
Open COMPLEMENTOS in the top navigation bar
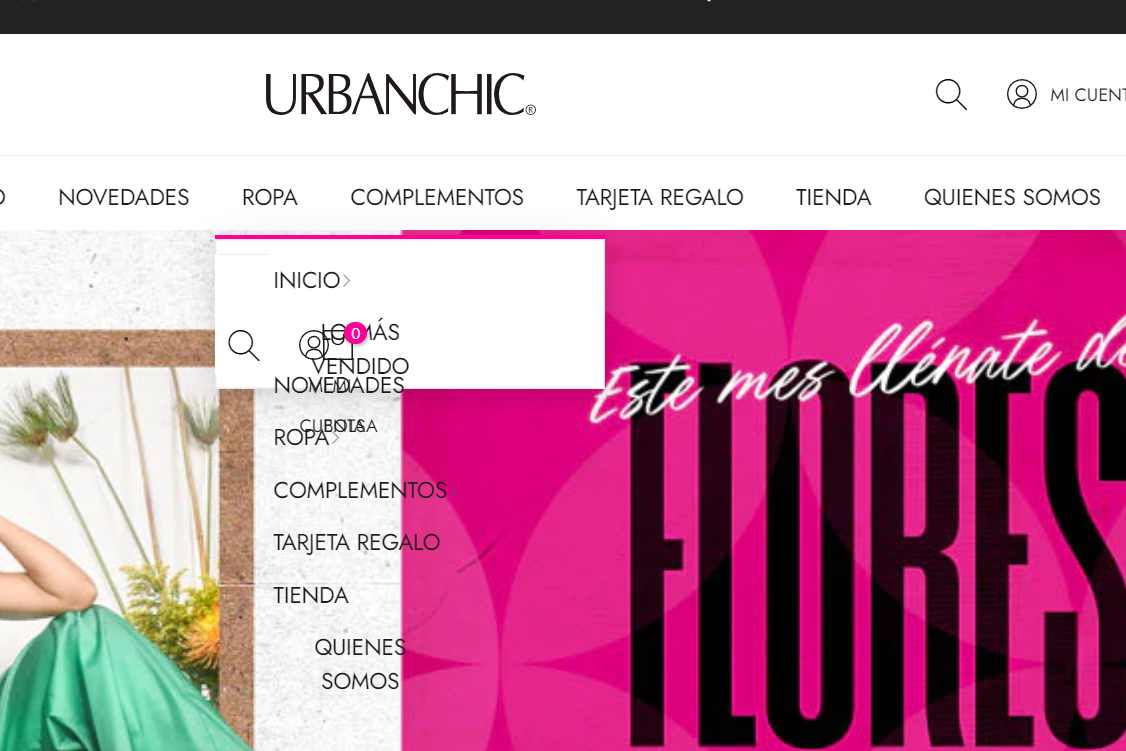click(x=437, y=197)
